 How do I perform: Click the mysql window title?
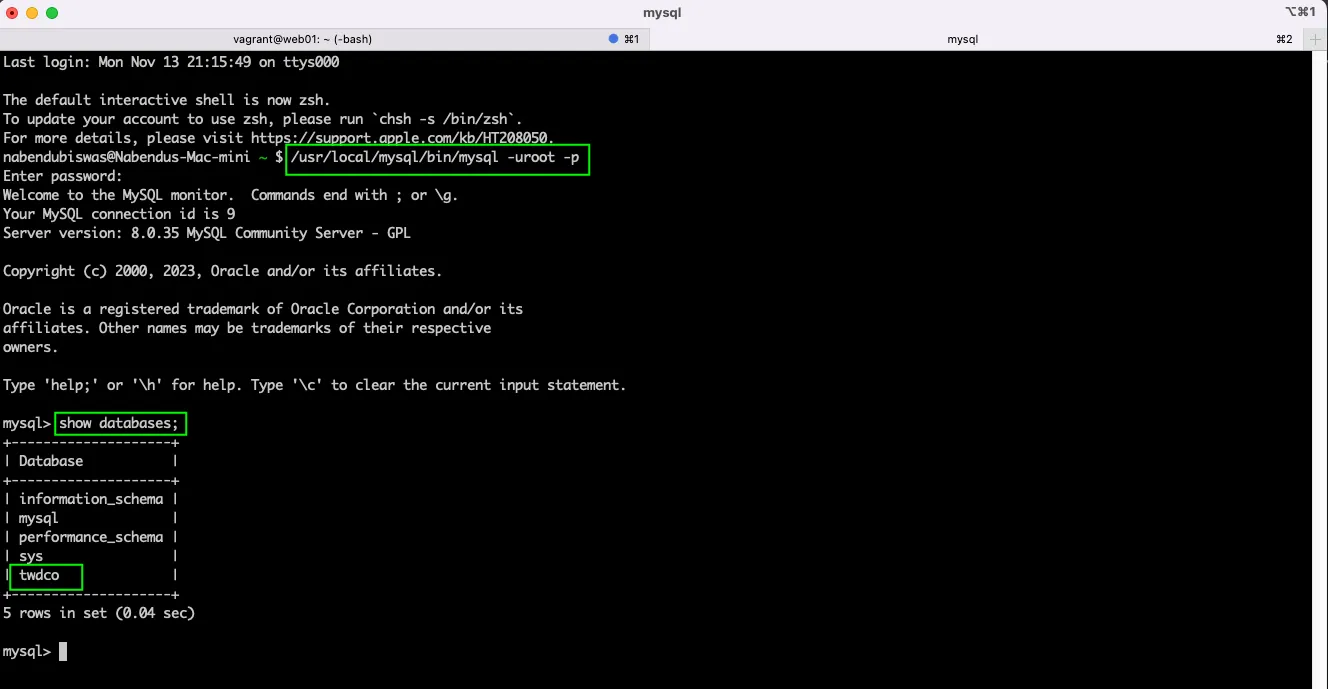663,13
